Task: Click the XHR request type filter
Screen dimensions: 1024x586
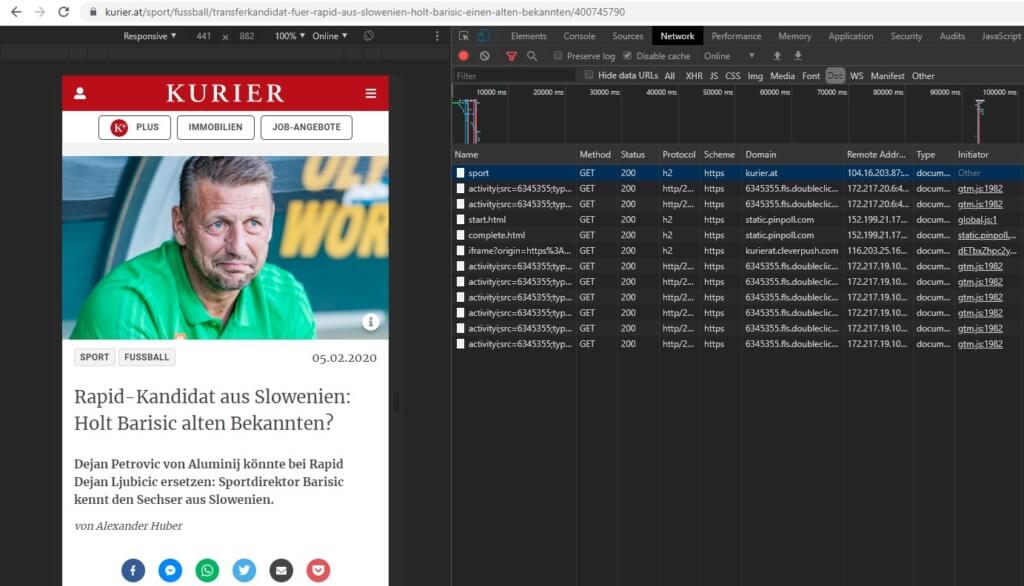Action: (x=693, y=76)
